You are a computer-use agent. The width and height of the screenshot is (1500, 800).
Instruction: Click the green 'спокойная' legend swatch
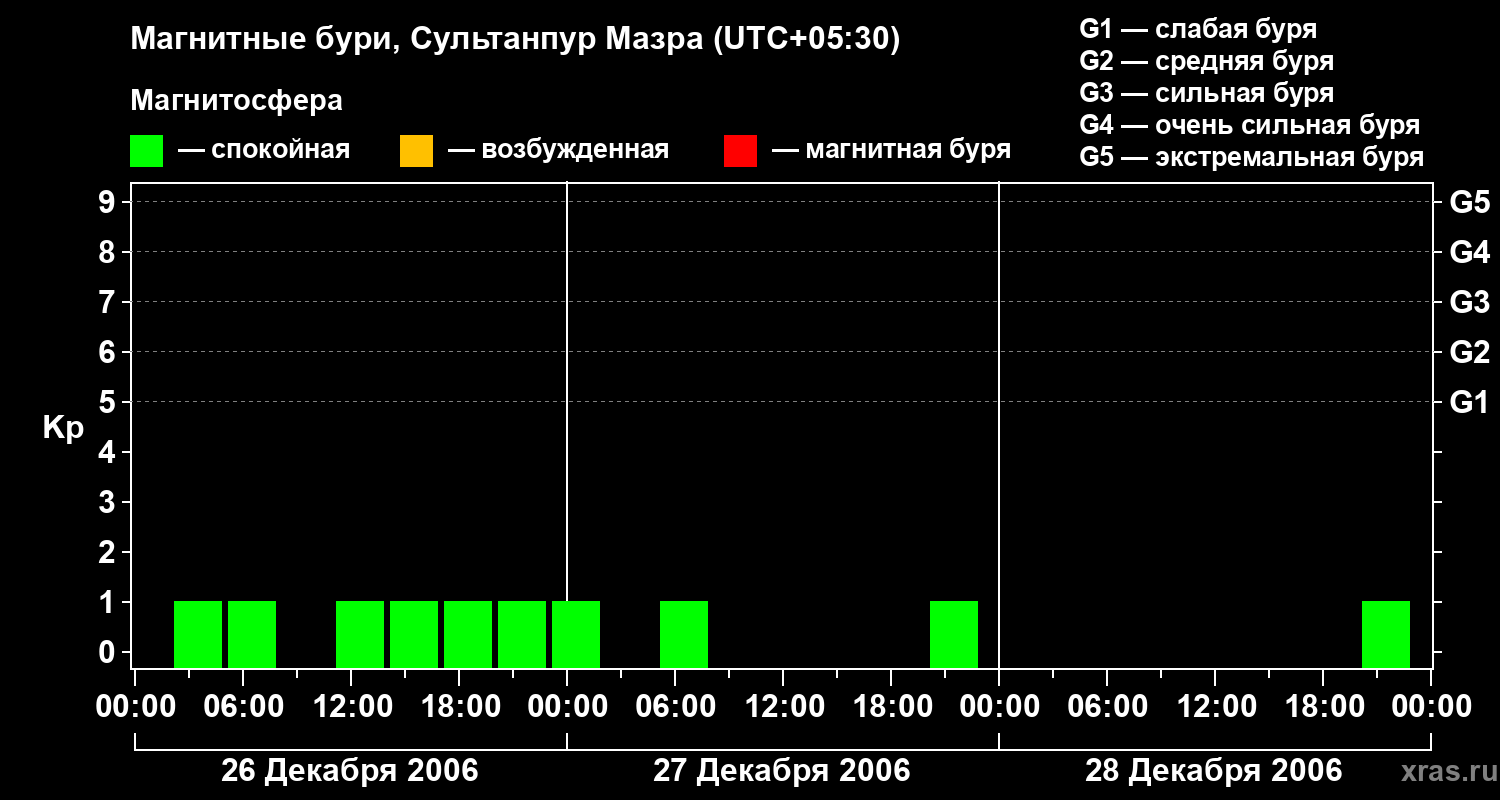click(x=146, y=151)
